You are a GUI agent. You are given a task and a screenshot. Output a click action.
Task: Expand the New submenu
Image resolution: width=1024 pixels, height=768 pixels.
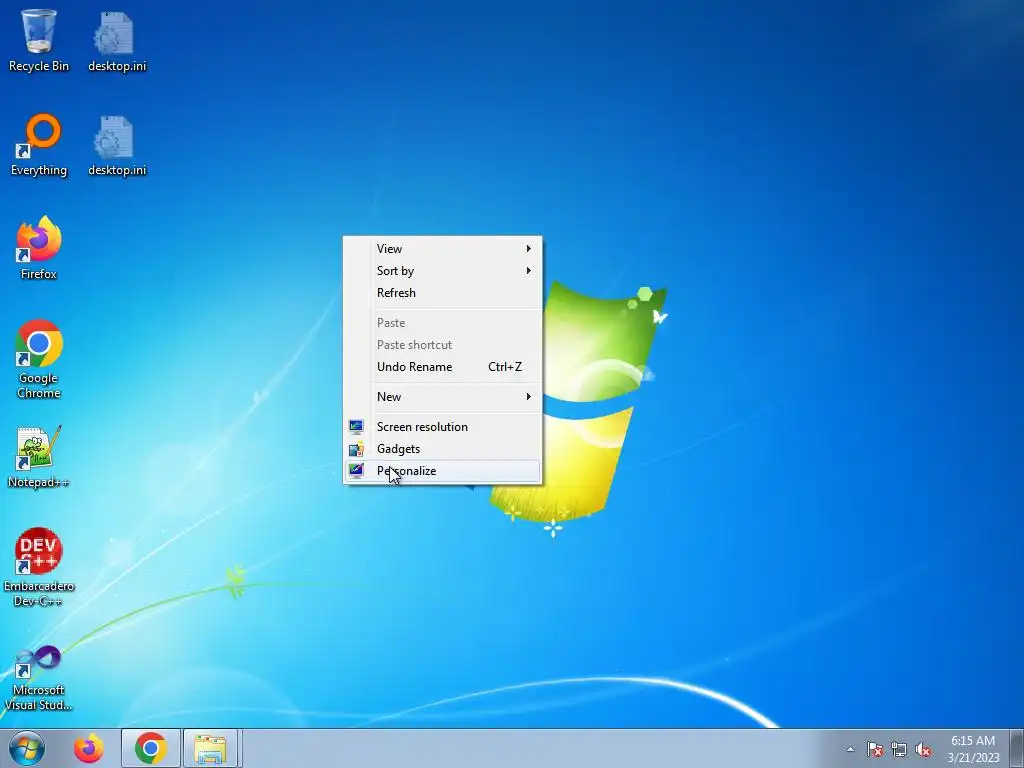[443, 397]
